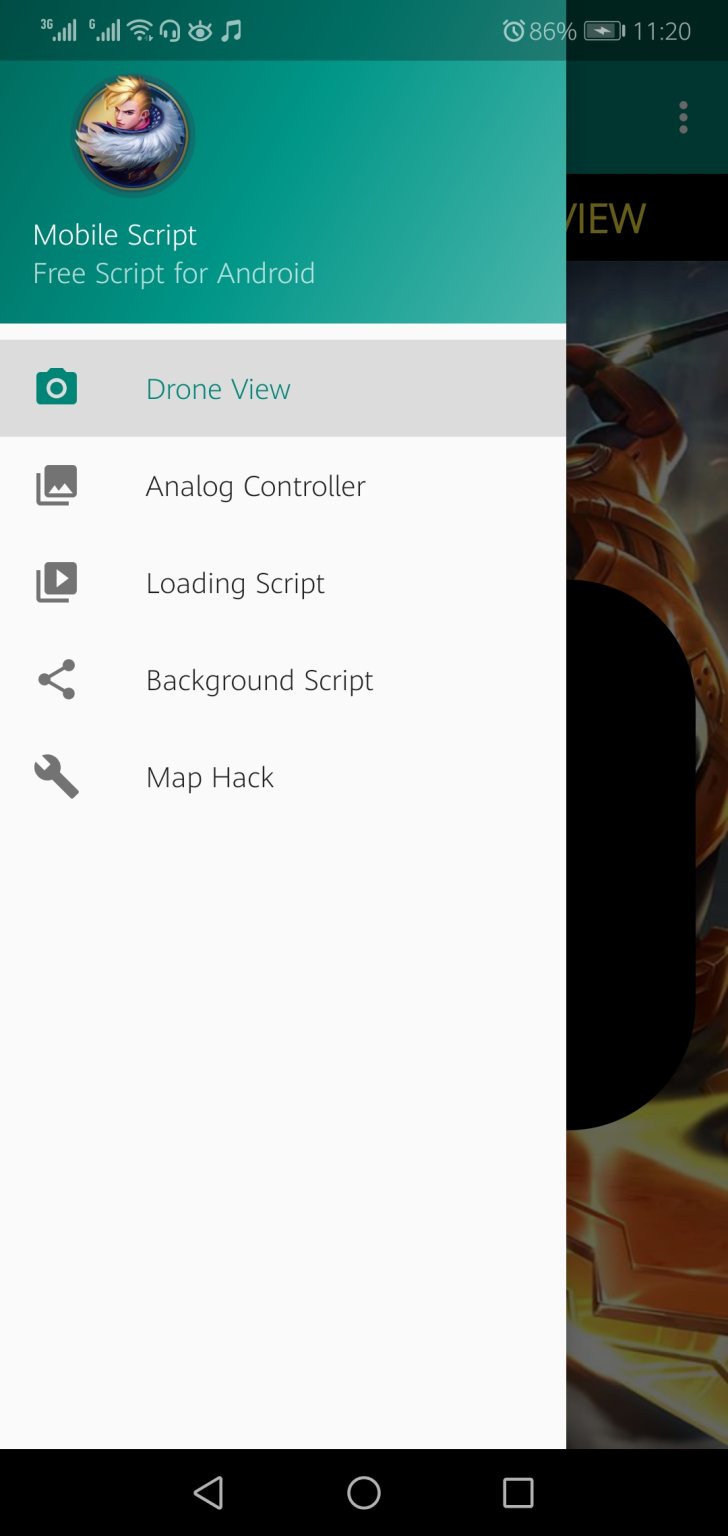Tap the Free Script for Android subtitle
The width and height of the screenshot is (728, 1536).
174,273
